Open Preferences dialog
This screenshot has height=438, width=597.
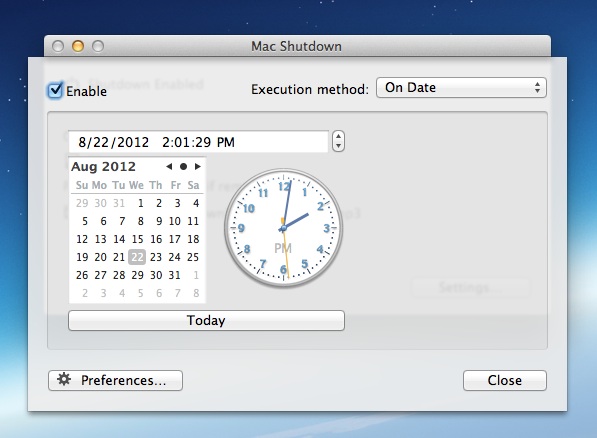pos(115,380)
